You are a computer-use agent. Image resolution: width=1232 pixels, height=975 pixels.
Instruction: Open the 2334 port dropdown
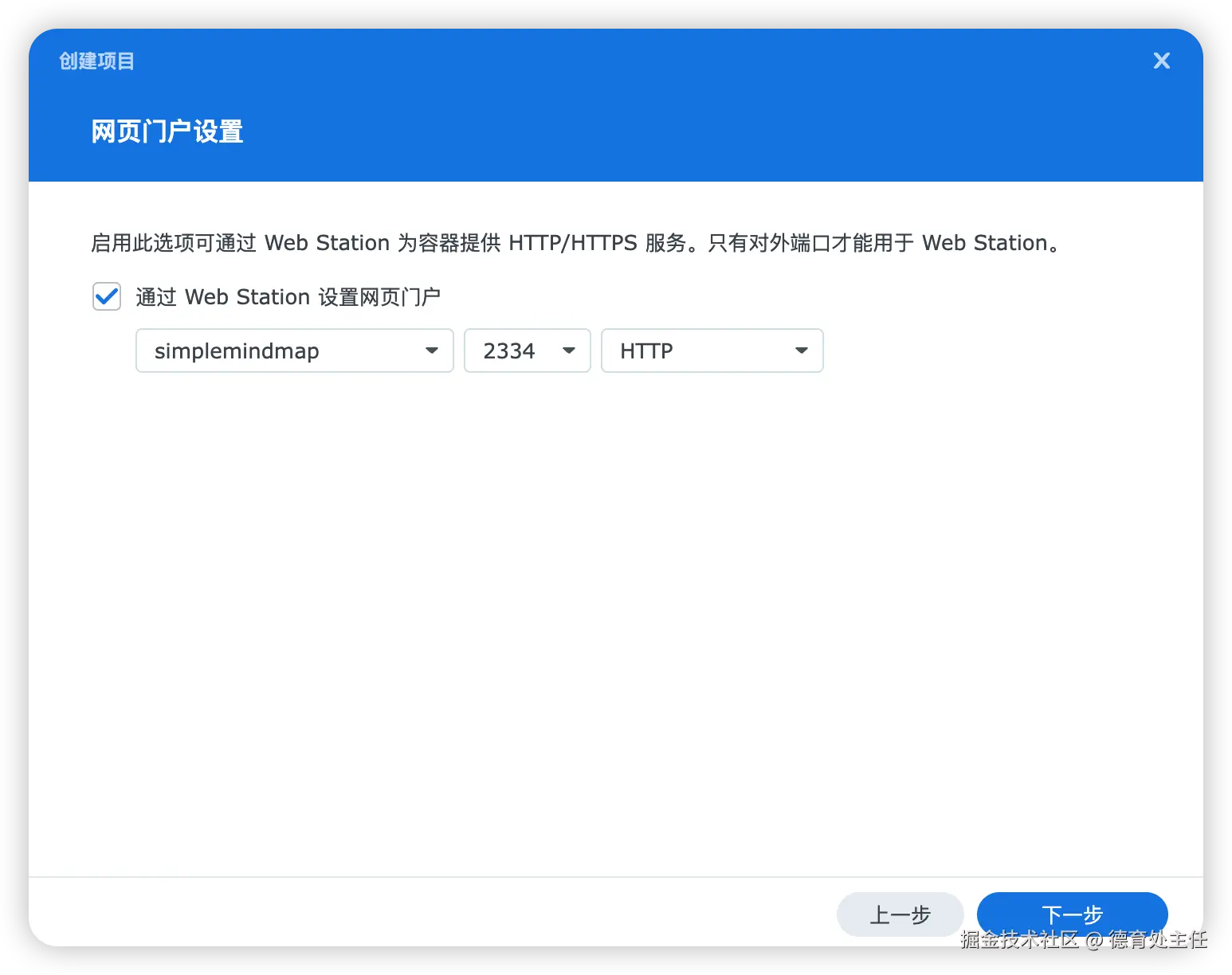pyautogui.click(x=528, y=350)
